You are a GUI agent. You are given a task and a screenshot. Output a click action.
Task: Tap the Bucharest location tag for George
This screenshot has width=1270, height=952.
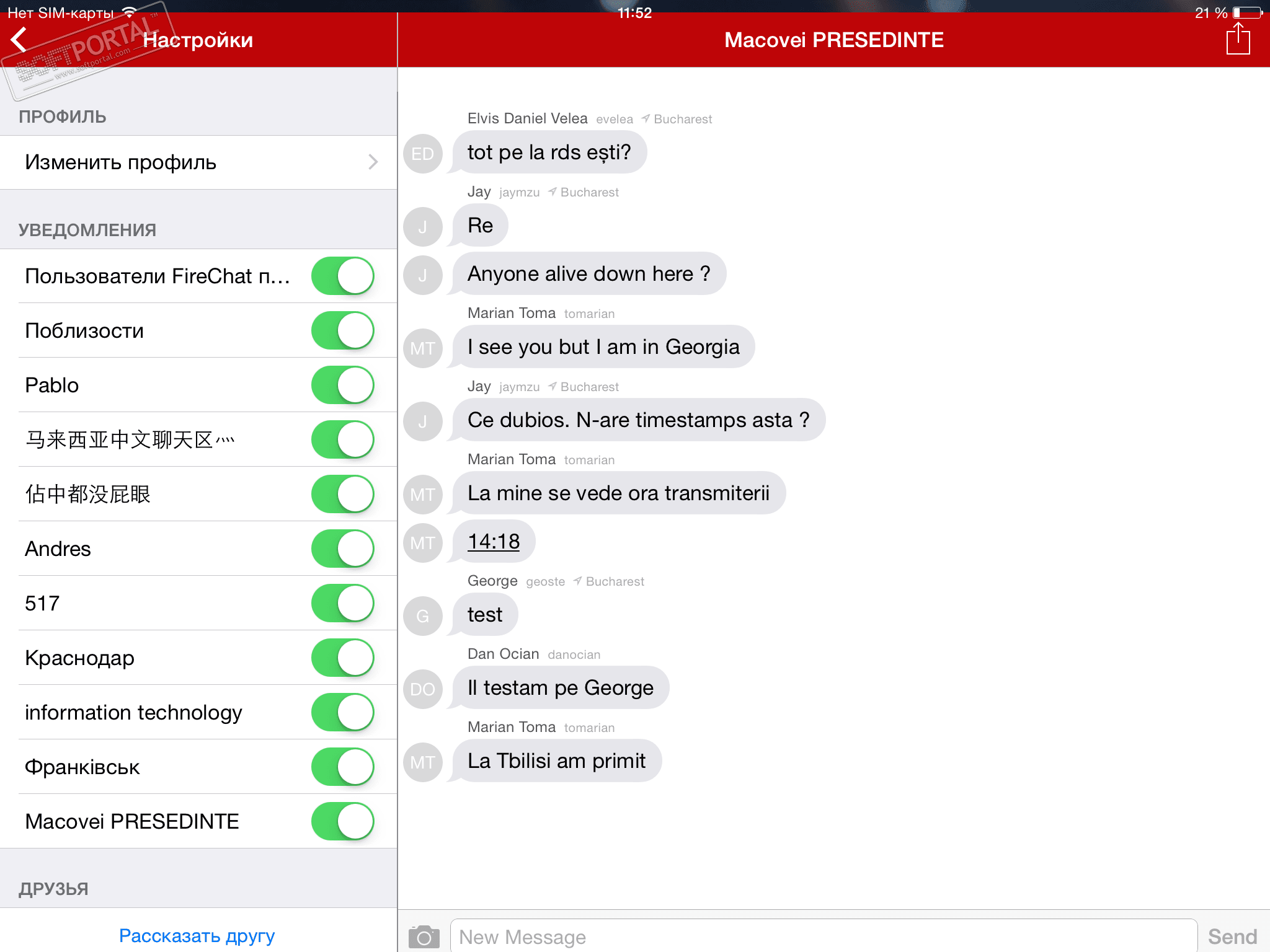click(614, 581)
